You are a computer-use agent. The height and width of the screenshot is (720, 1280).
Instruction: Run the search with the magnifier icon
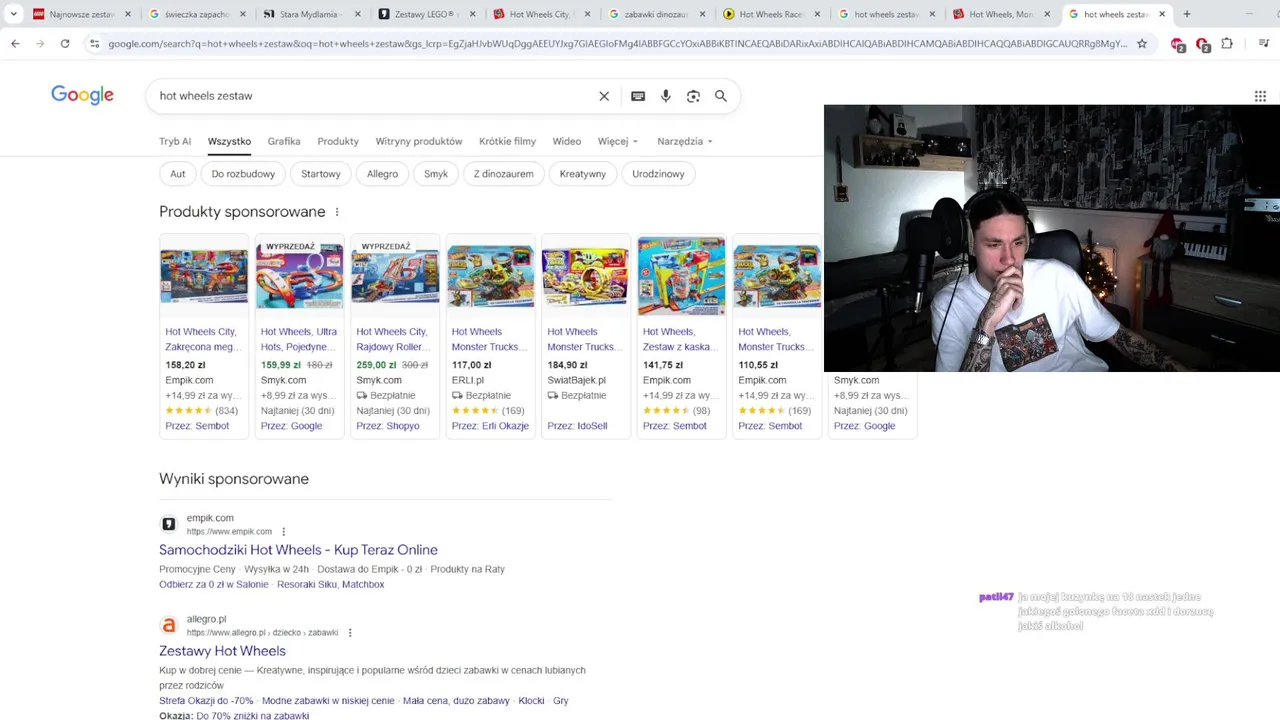(x=721, y=96)
